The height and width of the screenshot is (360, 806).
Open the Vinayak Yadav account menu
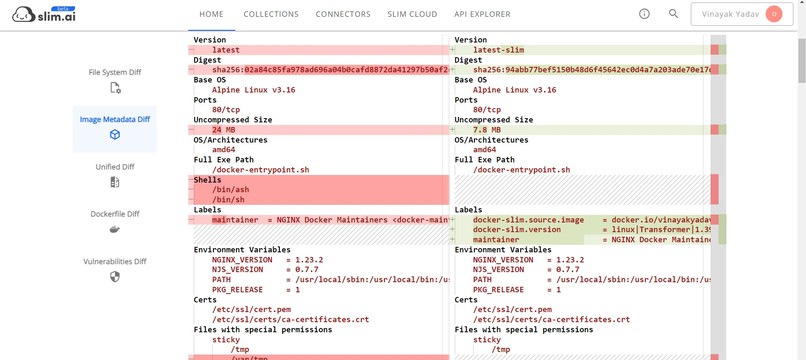(x=742, y=14)
